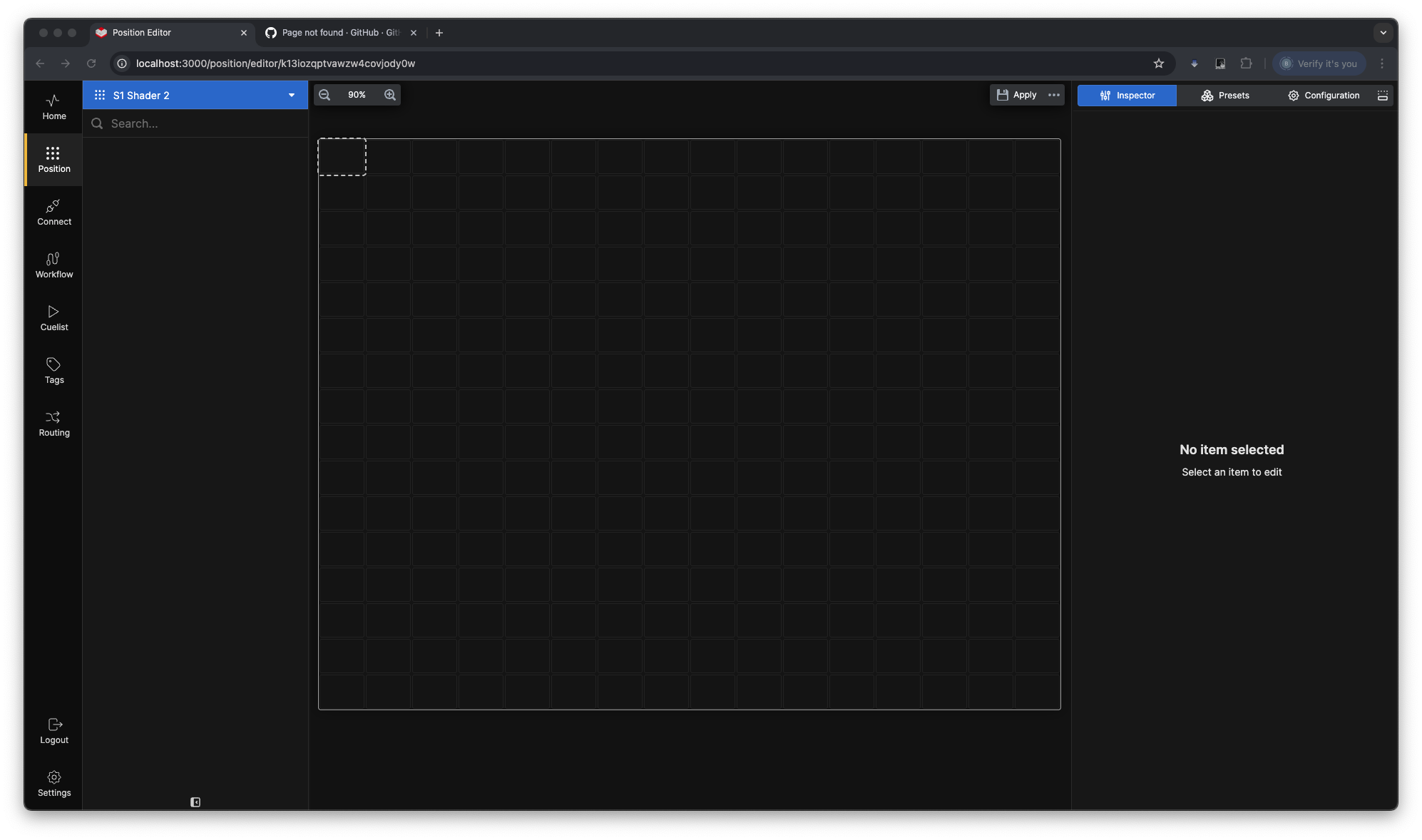The height and width of the screenshot is (840, 1422).
Task: Open Settings in the sidebar
Action: point(53,784)
